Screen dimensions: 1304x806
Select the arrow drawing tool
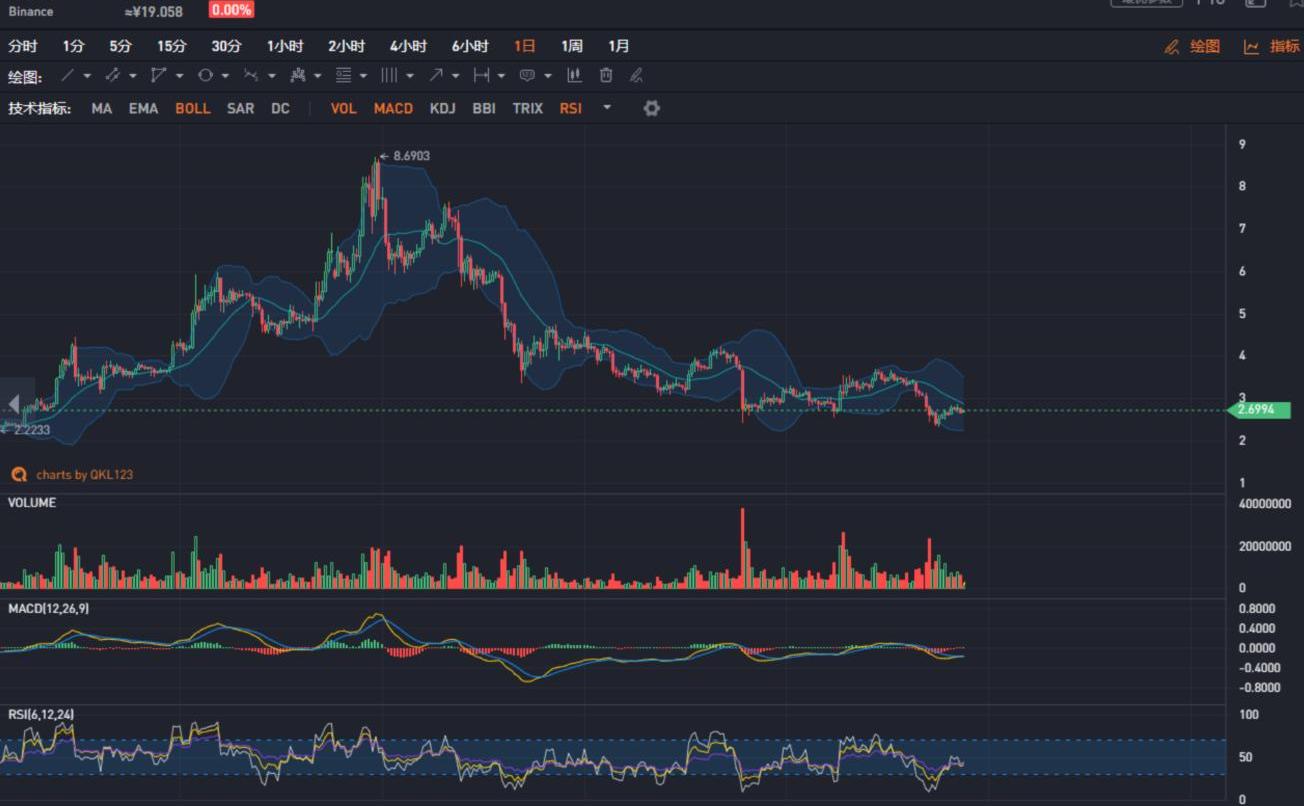(x=436, y=76)
